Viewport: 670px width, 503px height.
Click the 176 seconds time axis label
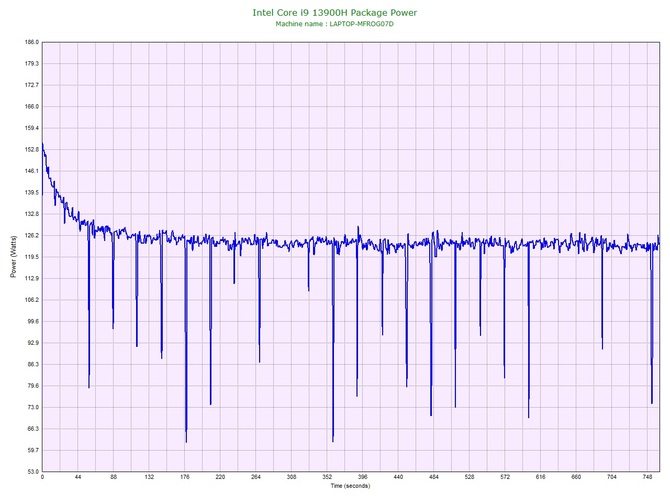tap(185, 477)
